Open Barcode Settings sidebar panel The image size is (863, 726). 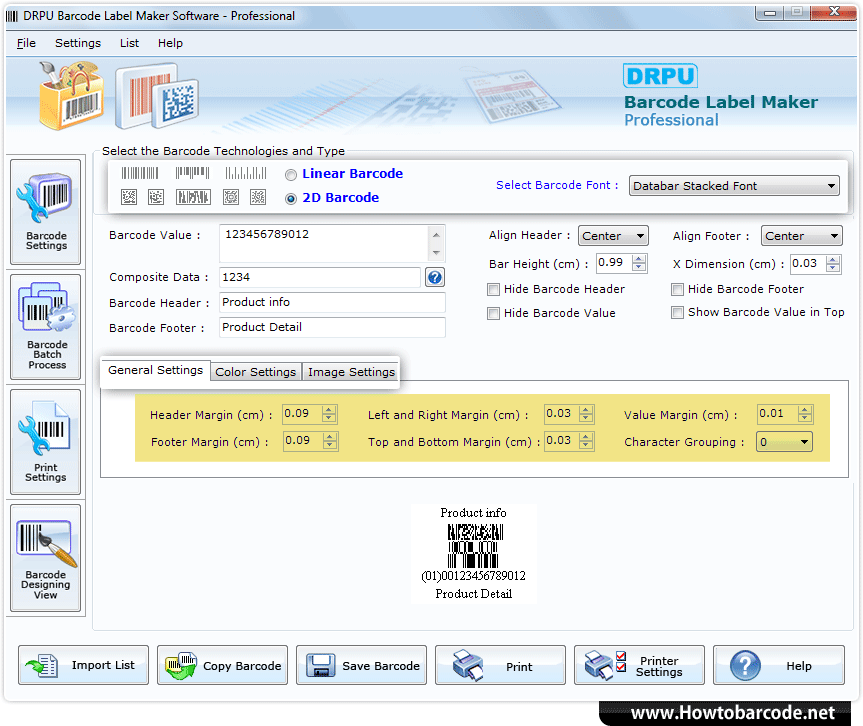pos(46,212)
